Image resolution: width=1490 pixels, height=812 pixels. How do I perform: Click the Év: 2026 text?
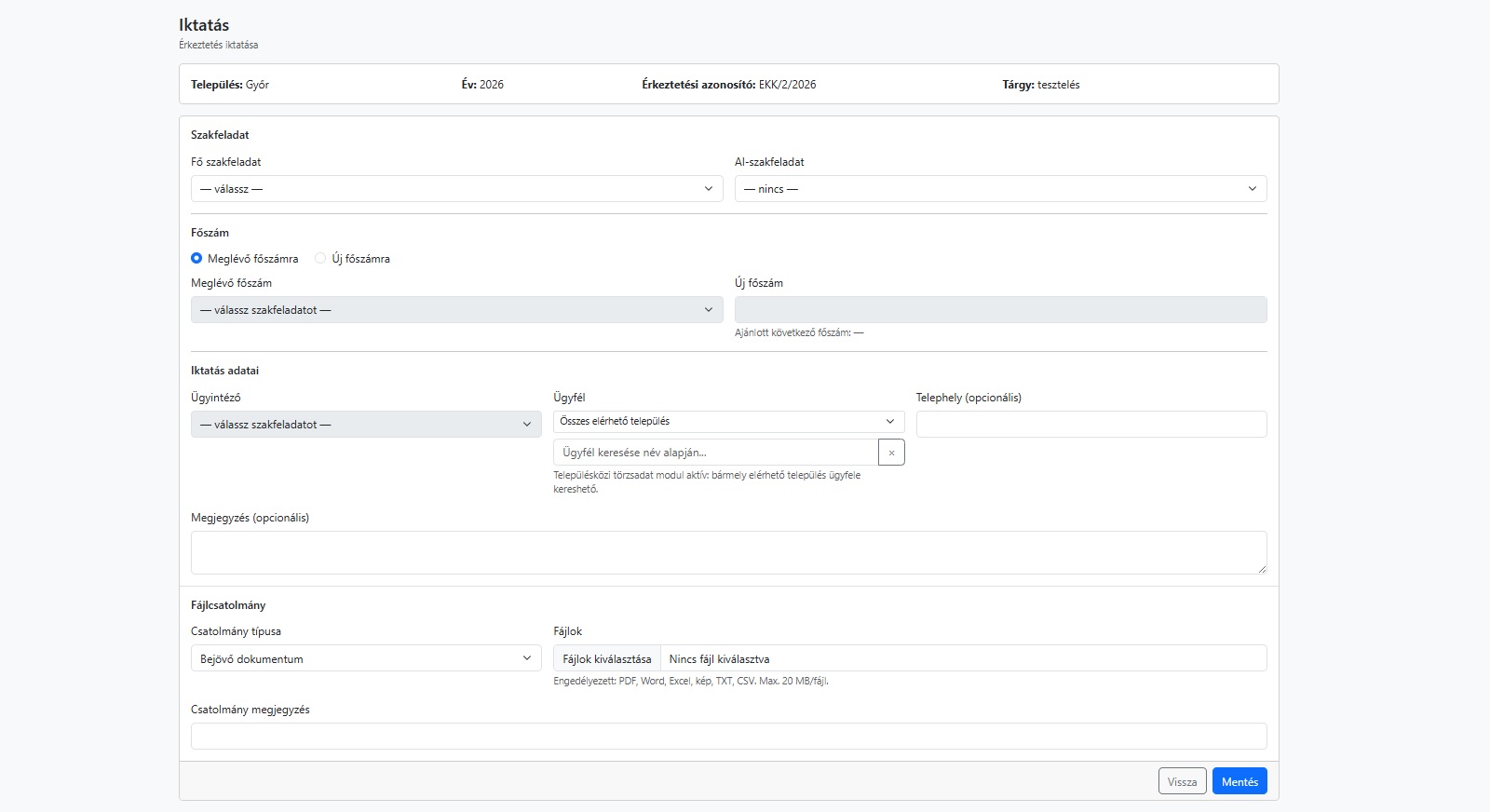[x=482, y=85]
